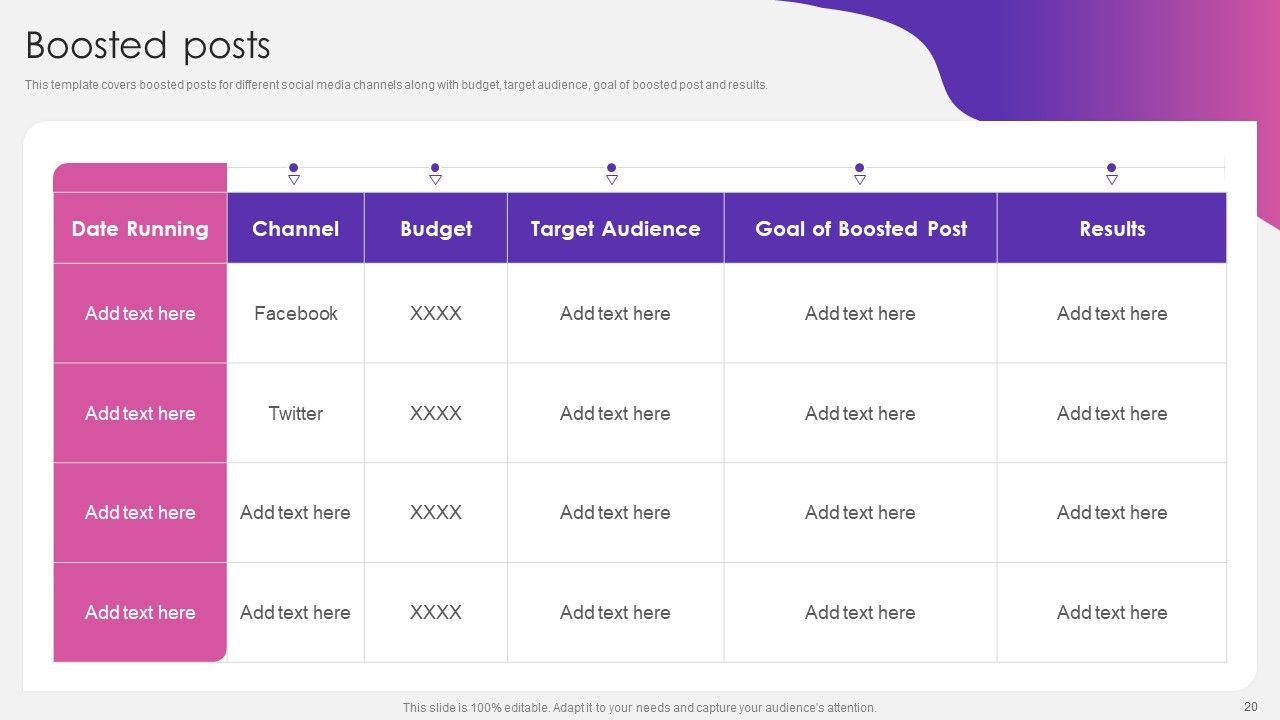The width and height of the screenshot is (1280, 720).
Task: Select the marker above the Target Audience column
Action: click(612, 173)
